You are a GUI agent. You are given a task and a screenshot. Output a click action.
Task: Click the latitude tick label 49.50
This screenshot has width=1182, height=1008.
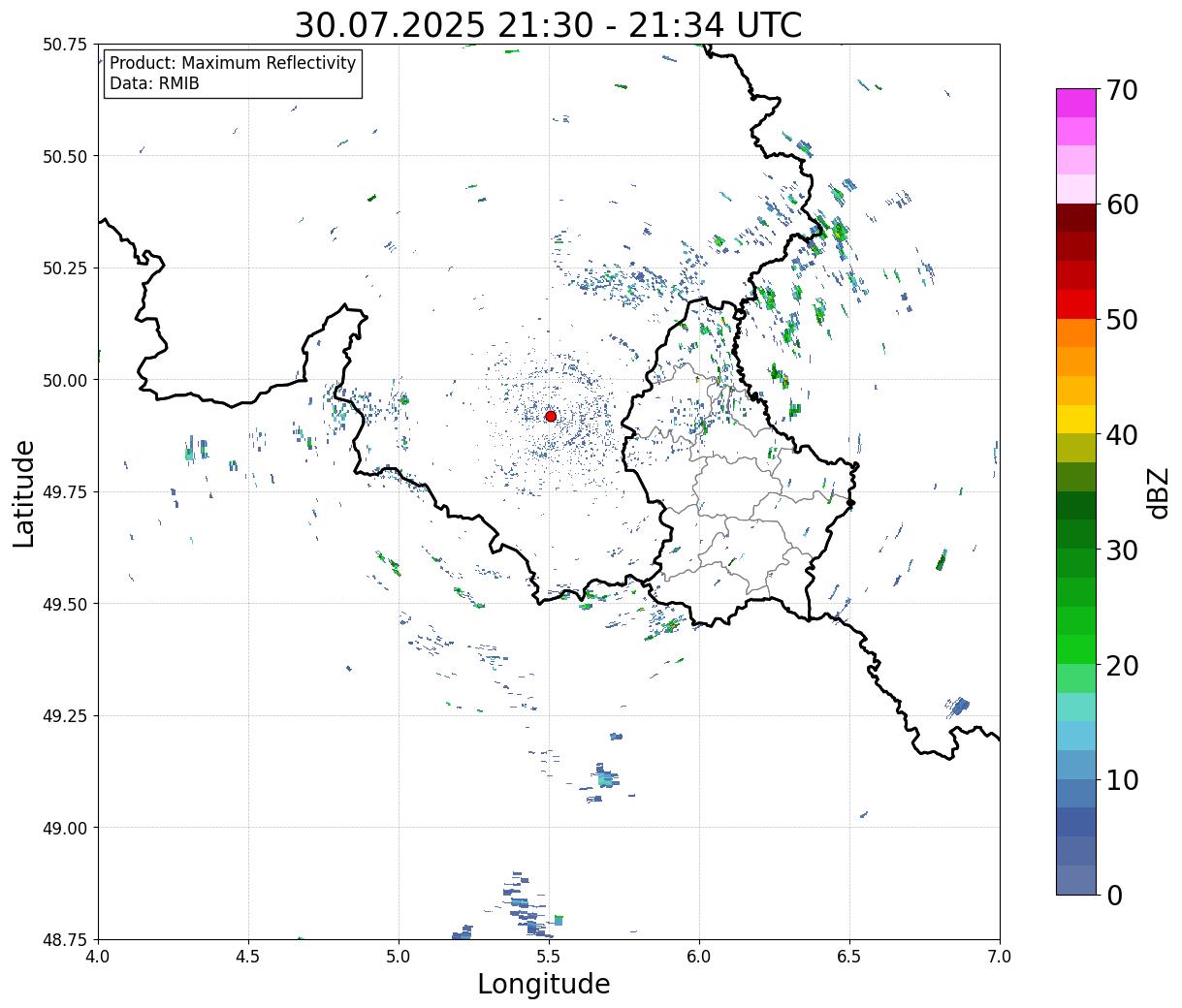click(65, 604)
